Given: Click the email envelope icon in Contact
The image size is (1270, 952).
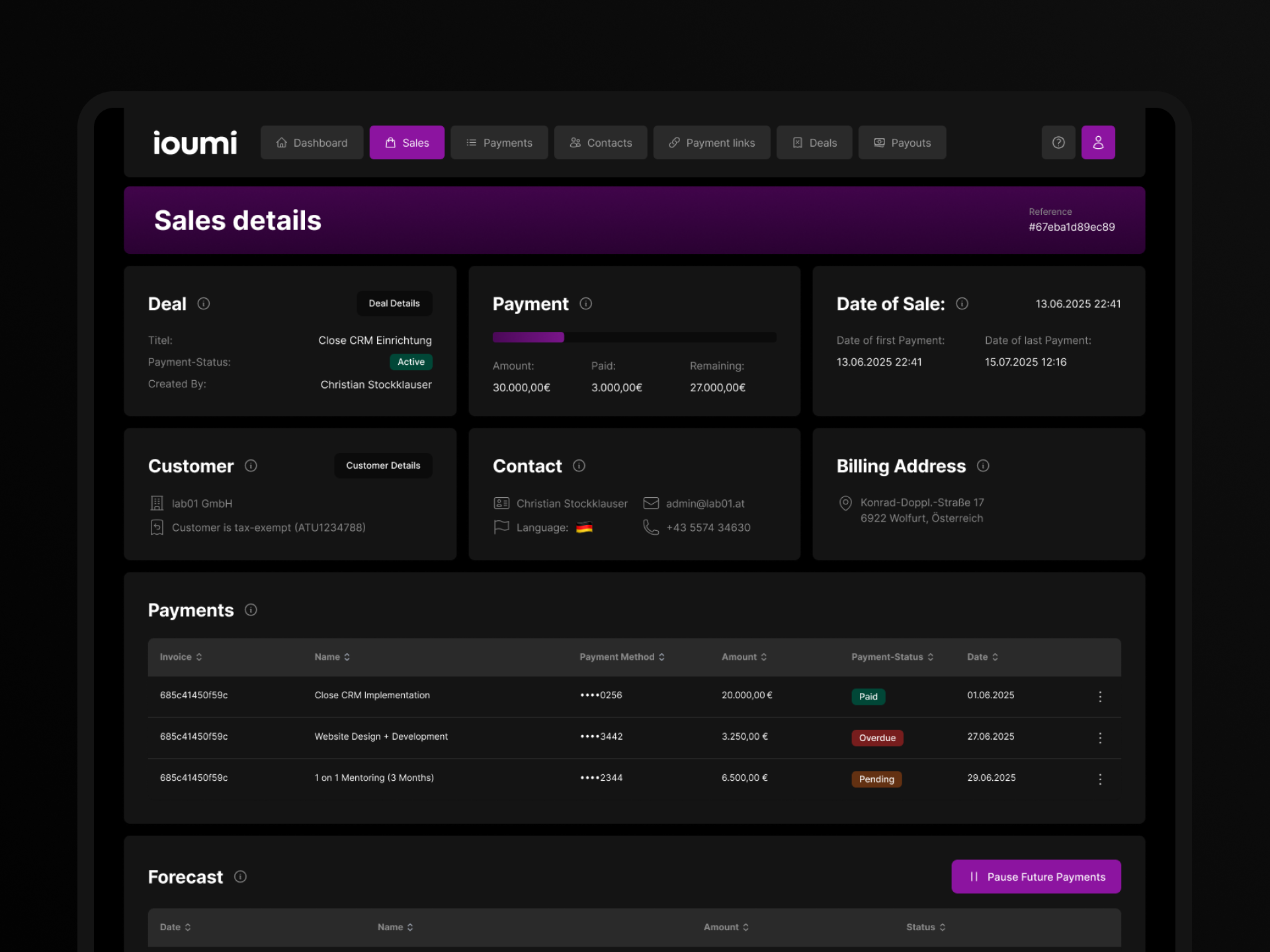Looking at the screenshot, I should point(651,503).
